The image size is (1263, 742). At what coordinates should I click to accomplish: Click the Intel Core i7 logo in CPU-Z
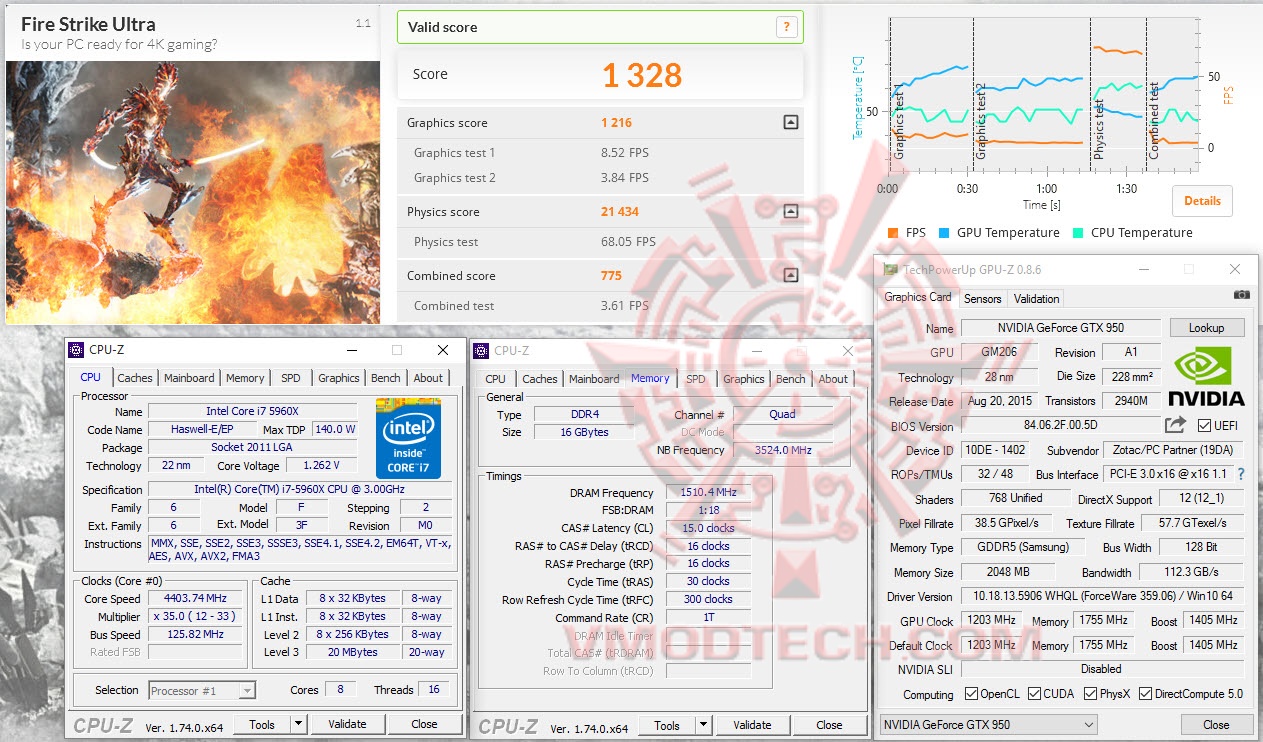(408, 437)
